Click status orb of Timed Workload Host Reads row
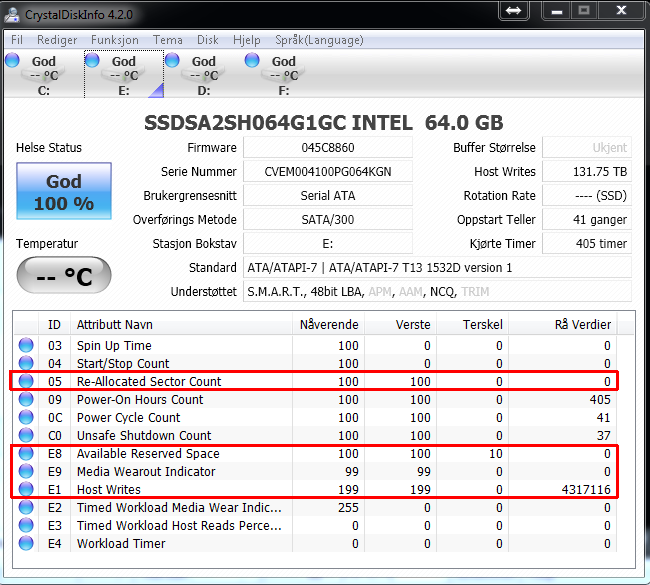This screenshot has width=650, height=585. click(x=26, y=526)
